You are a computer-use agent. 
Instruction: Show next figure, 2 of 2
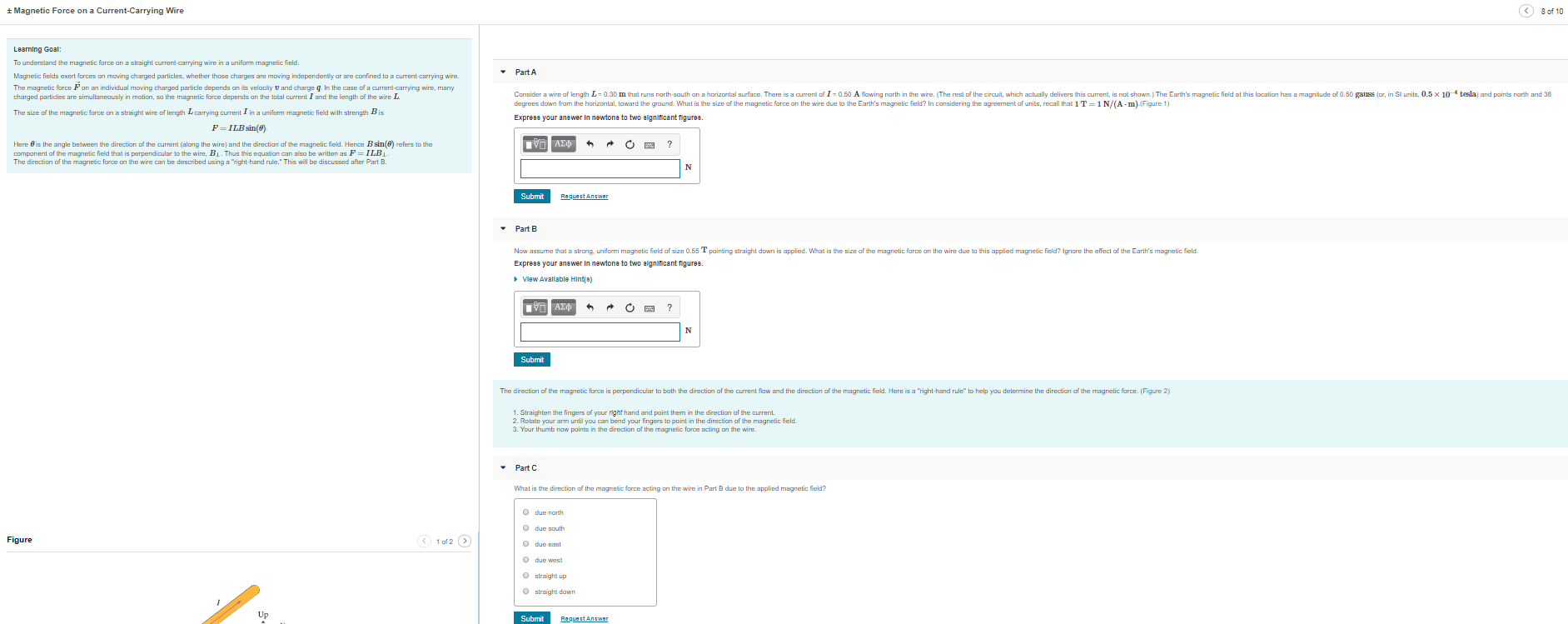(x=465, y=542)
